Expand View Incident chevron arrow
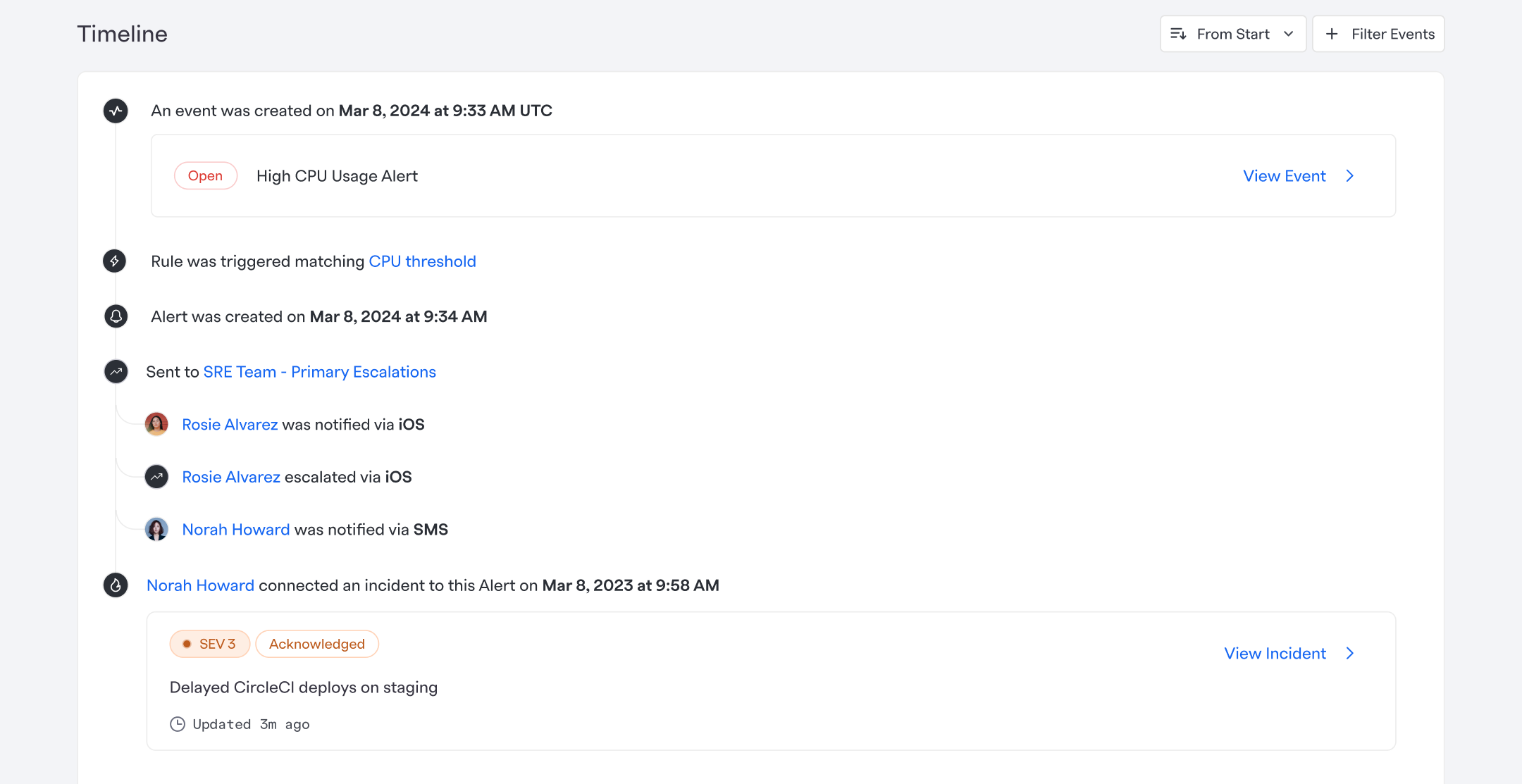 click(1350, 654)
